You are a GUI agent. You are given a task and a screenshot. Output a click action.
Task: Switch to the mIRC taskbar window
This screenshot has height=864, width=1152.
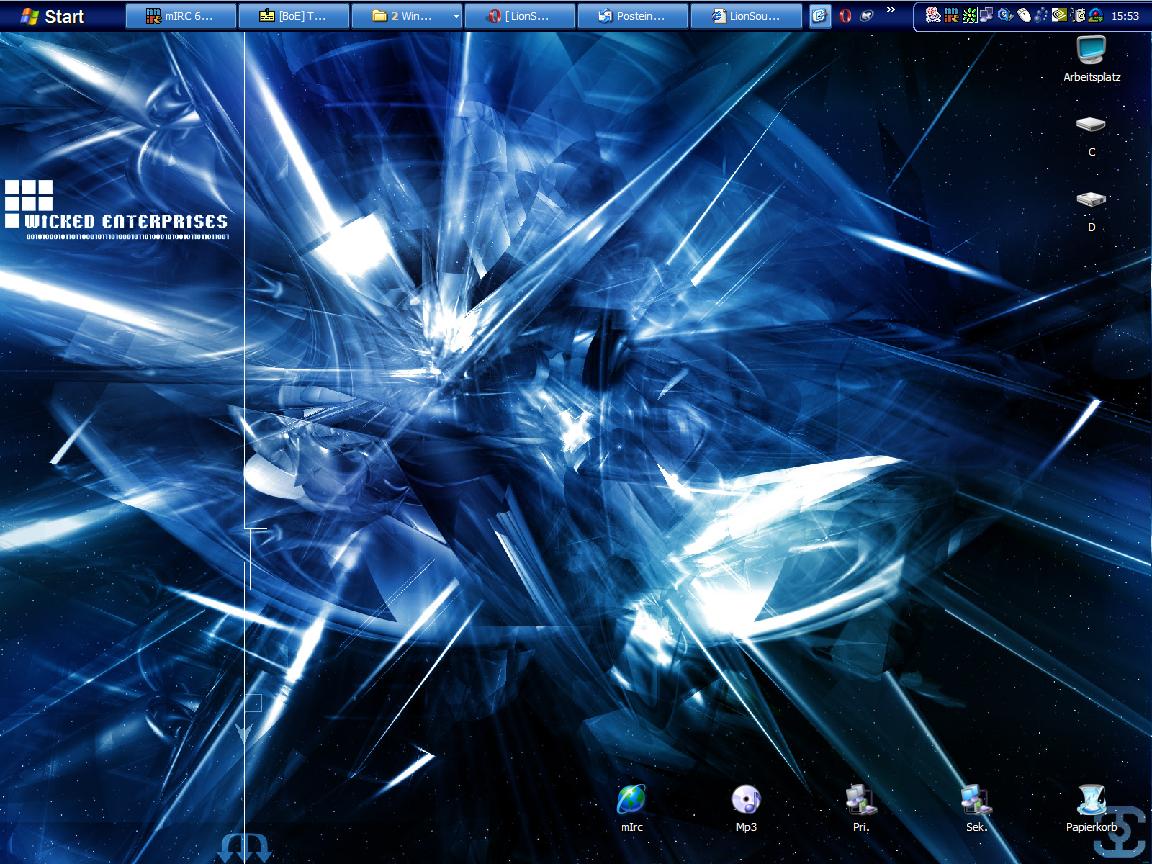pos(181,16)
